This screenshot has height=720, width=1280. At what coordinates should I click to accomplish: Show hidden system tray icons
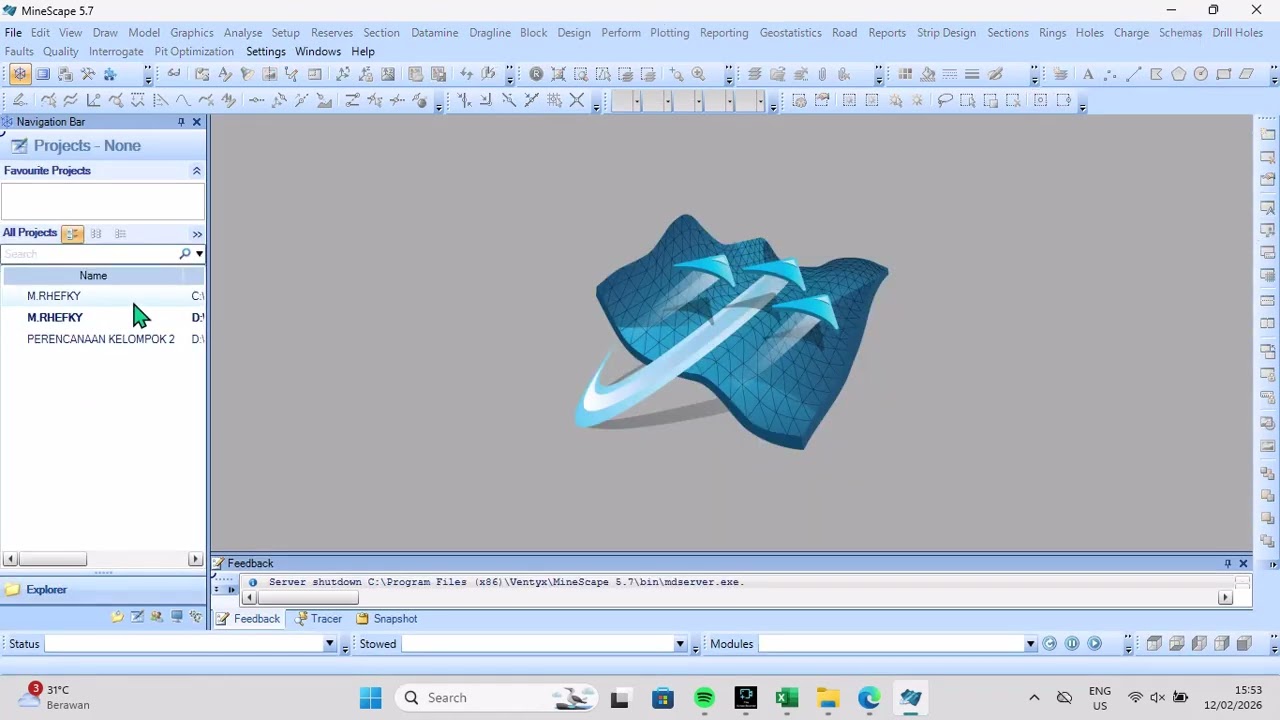tap(1034, 697)
